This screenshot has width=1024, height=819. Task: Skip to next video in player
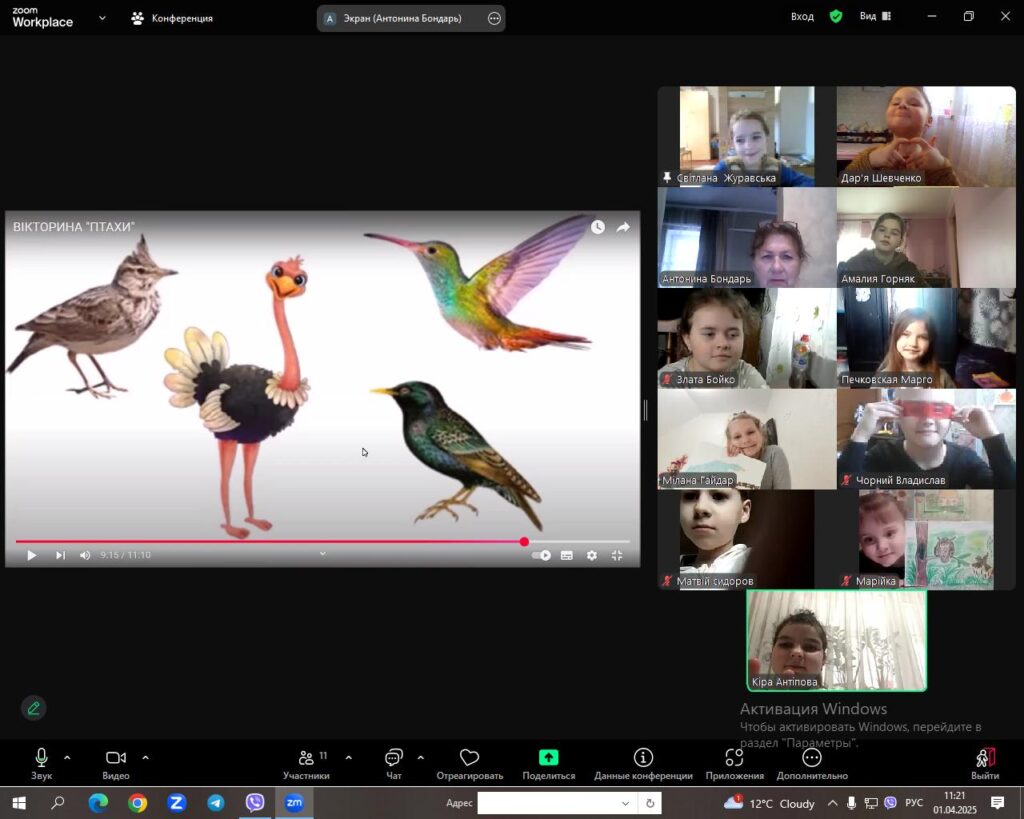pos(60,555)
